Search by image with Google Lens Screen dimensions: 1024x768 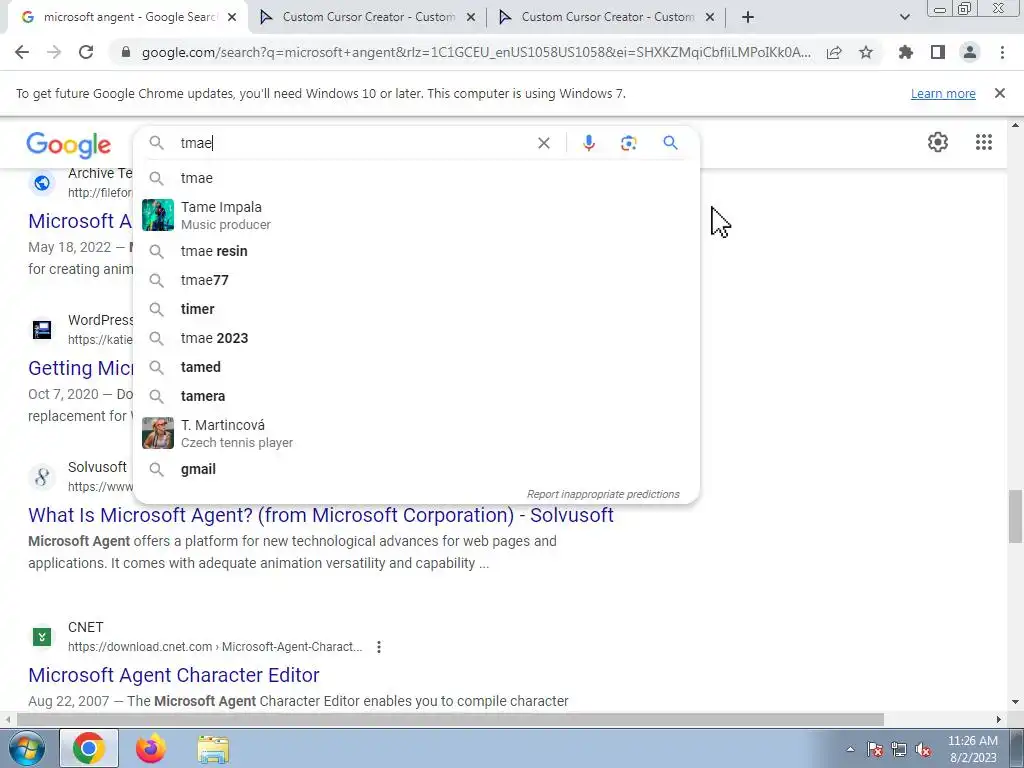coord(628,143)
